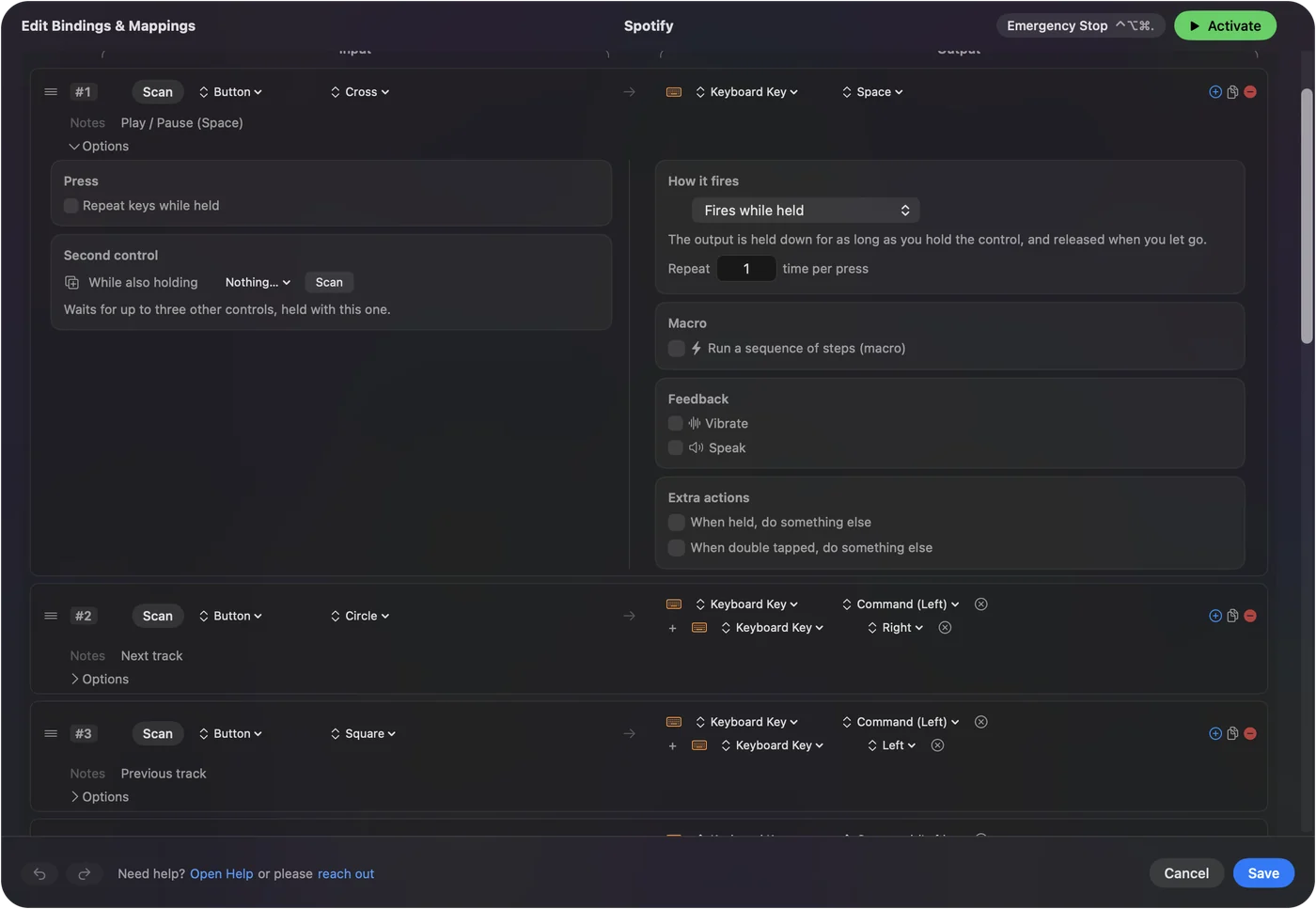Open the Cross button dropdown in row #1
1316x909 pixels.
tap(360, 92)
